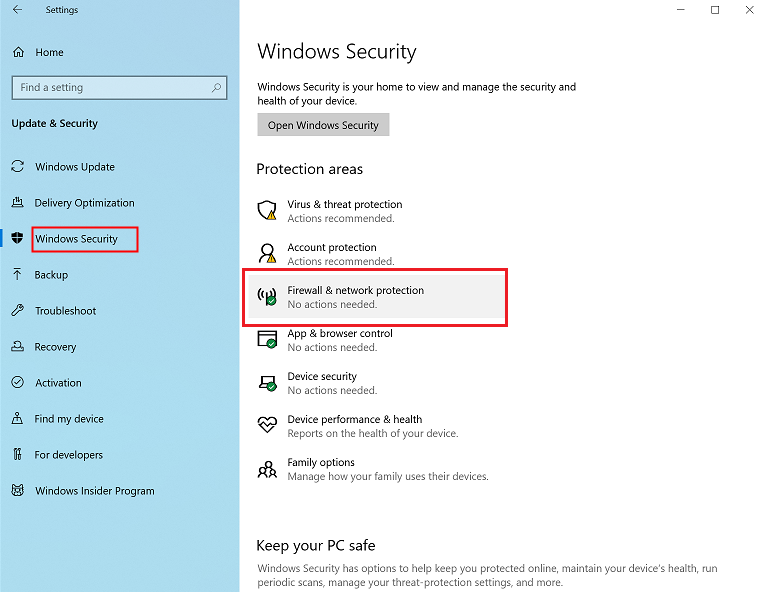Click the Delivery Optimization icon
Viewport: 761px width, 592px height.
click(x=17, y=203)
